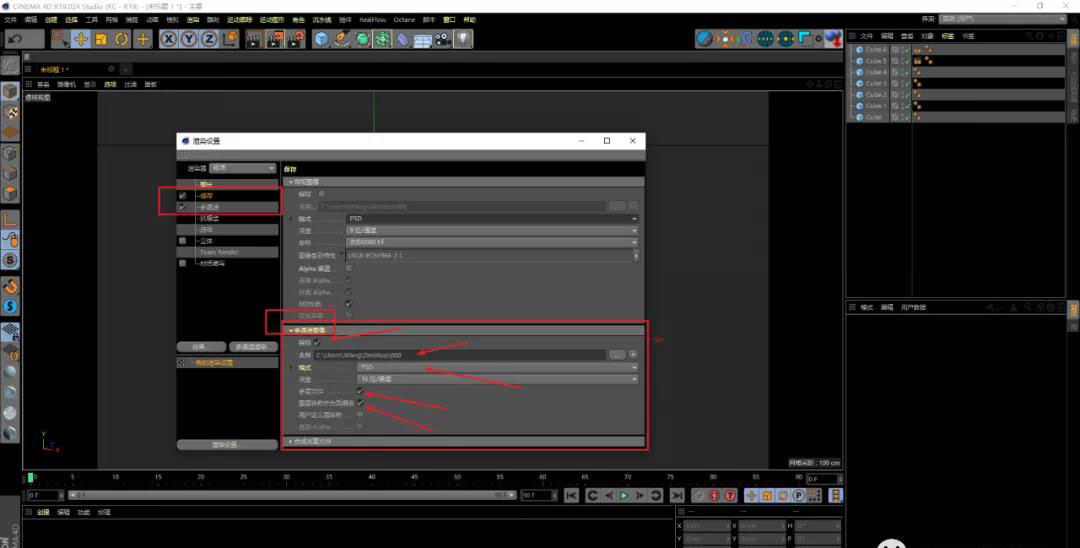
Task: Collapse the regular image section header
Action: pos(464,182)
